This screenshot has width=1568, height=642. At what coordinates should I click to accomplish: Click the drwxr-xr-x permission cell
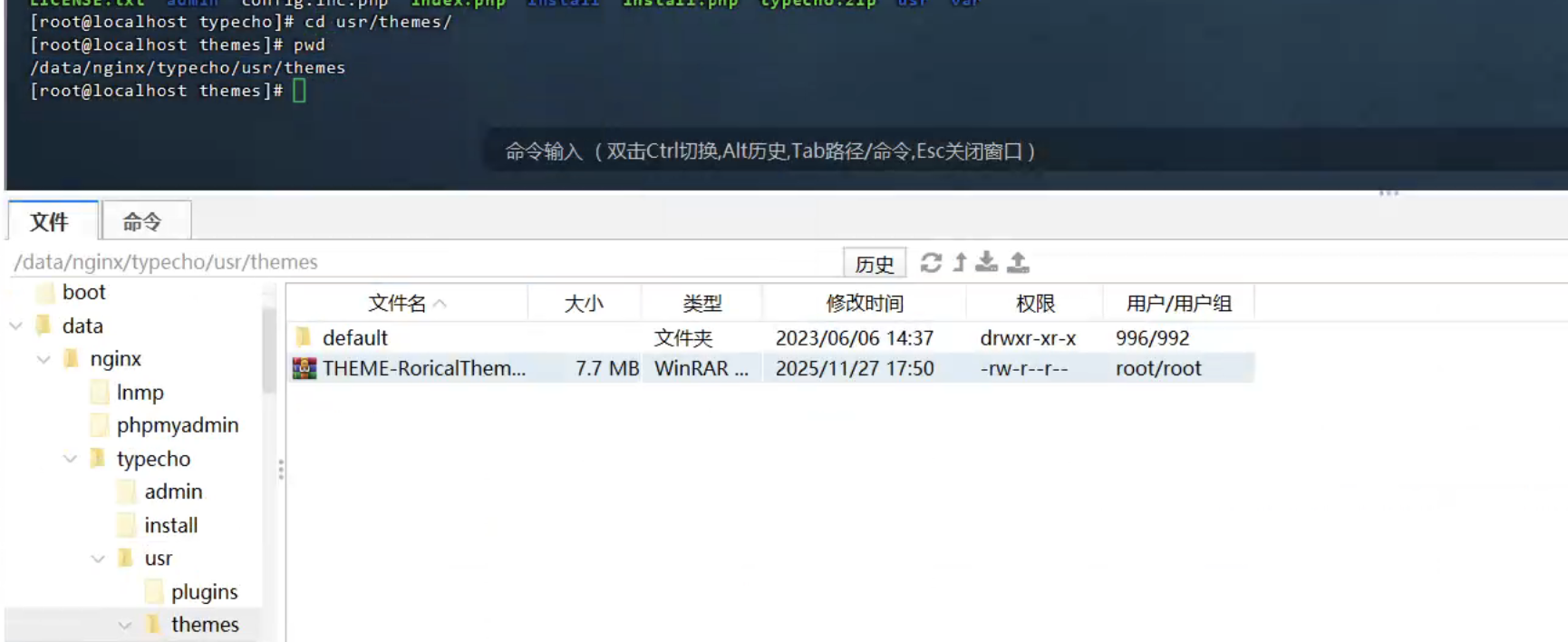pyautogui.click(x=1028, y=337)
